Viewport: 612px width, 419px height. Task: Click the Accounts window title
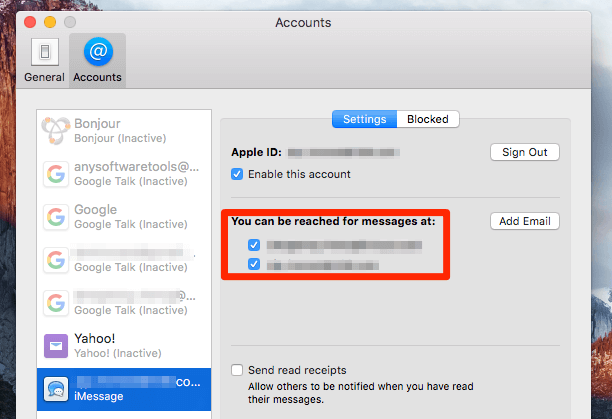303,23
